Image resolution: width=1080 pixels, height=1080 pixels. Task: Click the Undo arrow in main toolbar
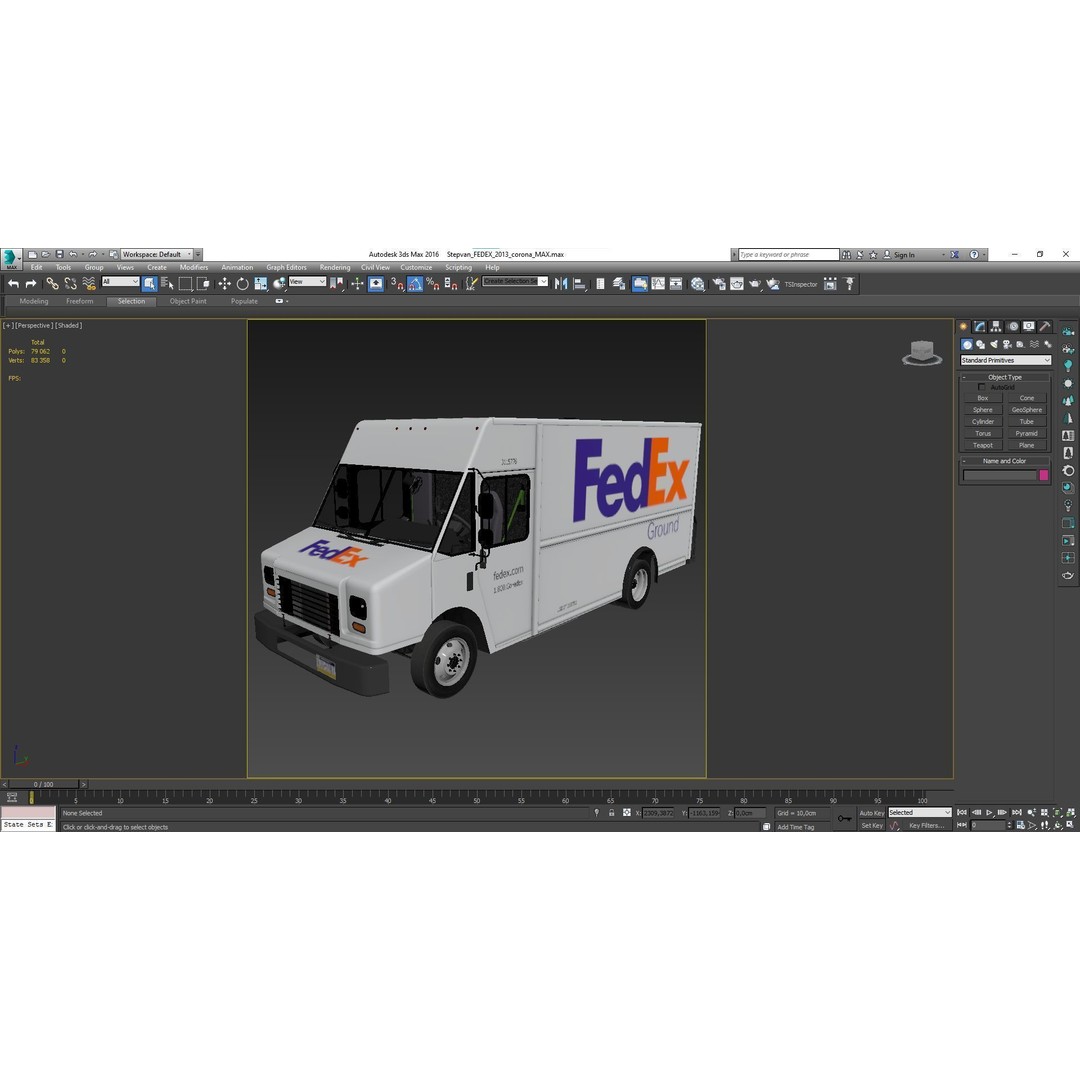point(13,284)
